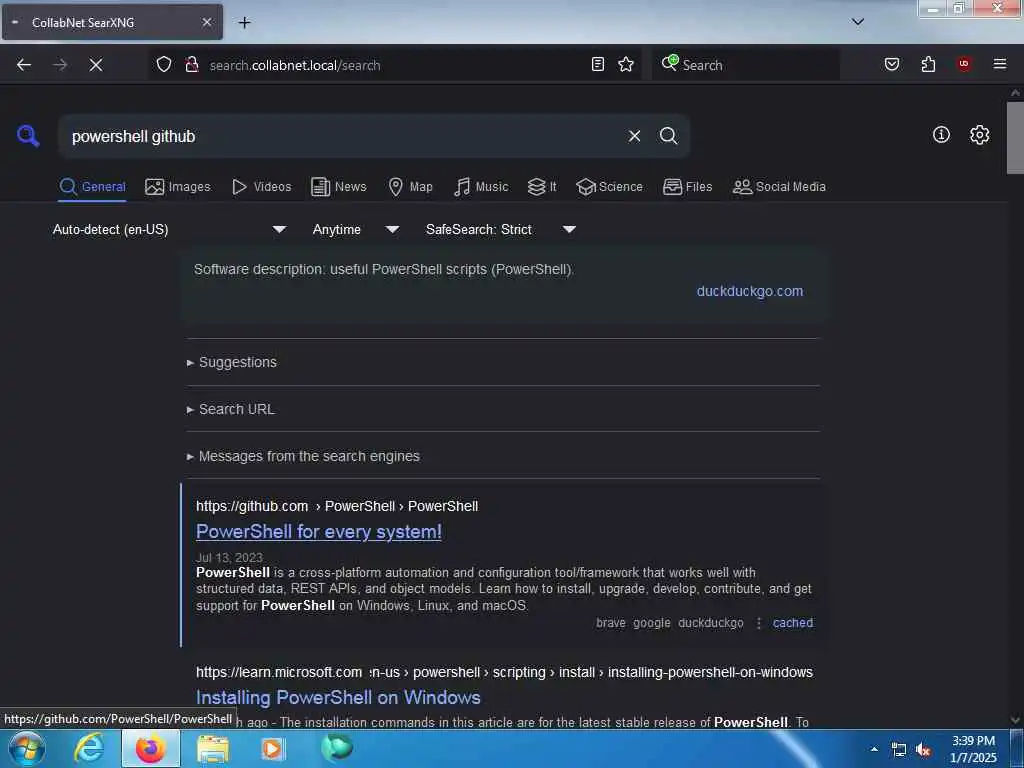Clear the search query with X
Viewport: 1024px width, 768px height.
(x=634, y=136)
